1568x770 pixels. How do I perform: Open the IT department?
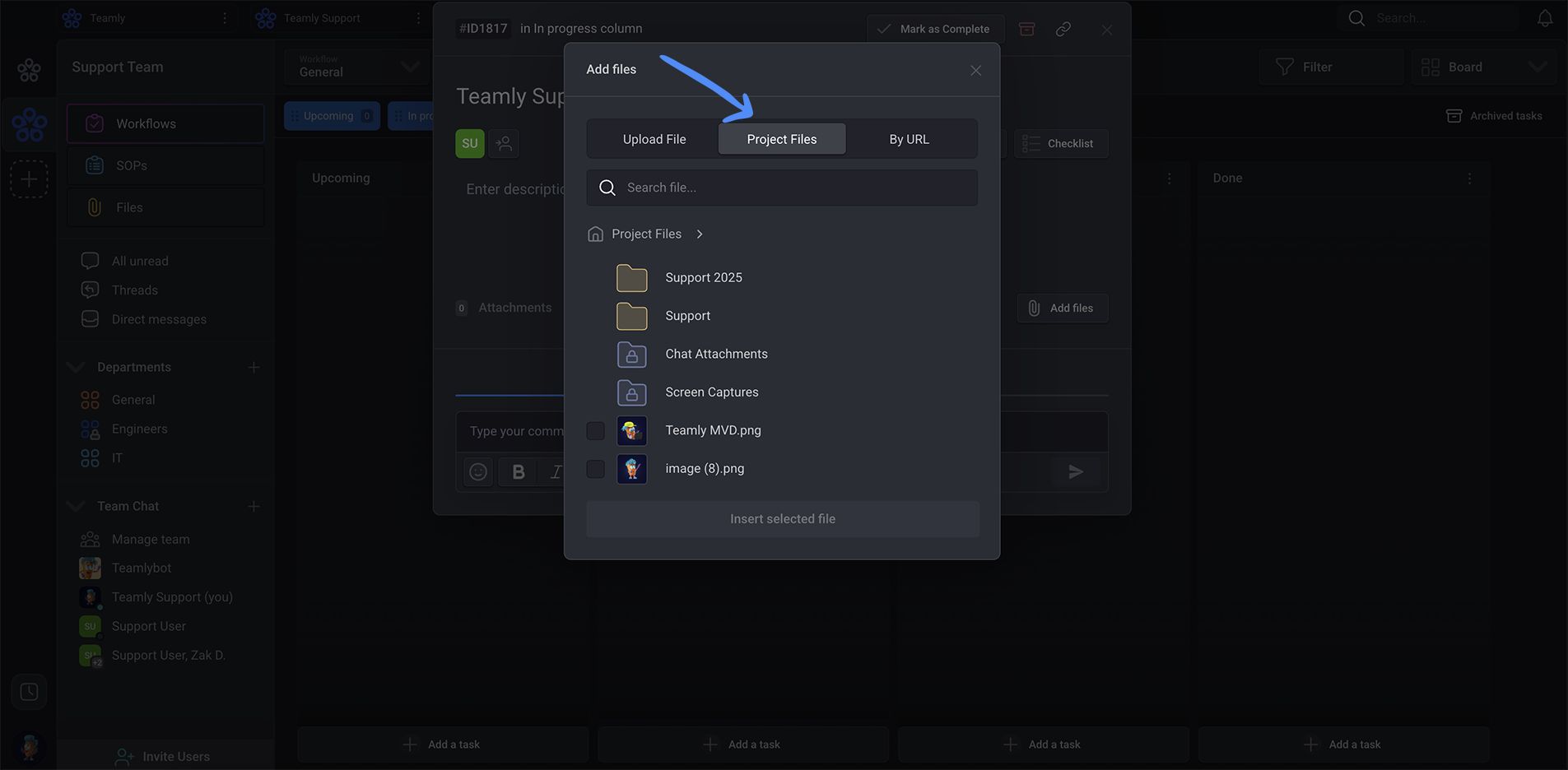tap(117, 458)
